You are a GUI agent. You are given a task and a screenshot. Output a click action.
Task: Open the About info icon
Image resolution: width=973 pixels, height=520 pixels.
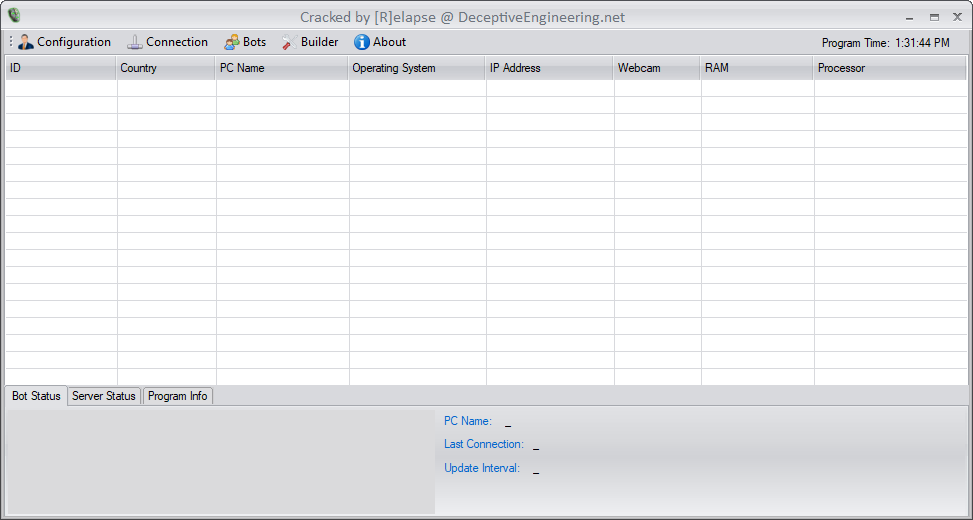click(x=362, y=42)
